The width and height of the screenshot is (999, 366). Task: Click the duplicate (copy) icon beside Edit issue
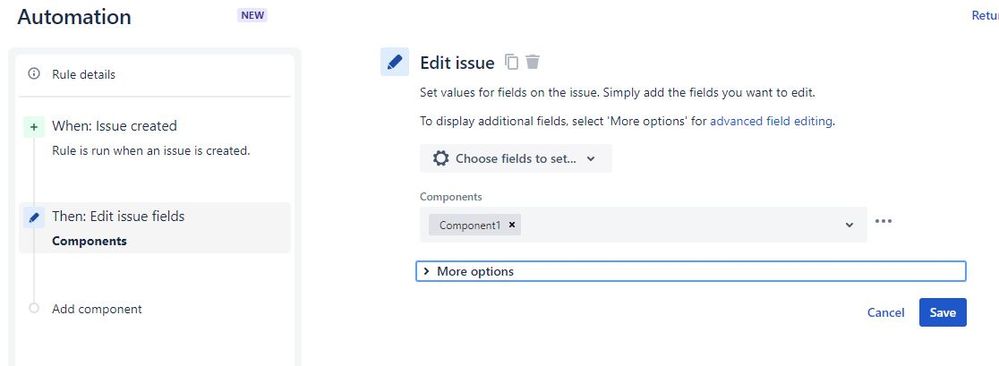tap(512, 62)
